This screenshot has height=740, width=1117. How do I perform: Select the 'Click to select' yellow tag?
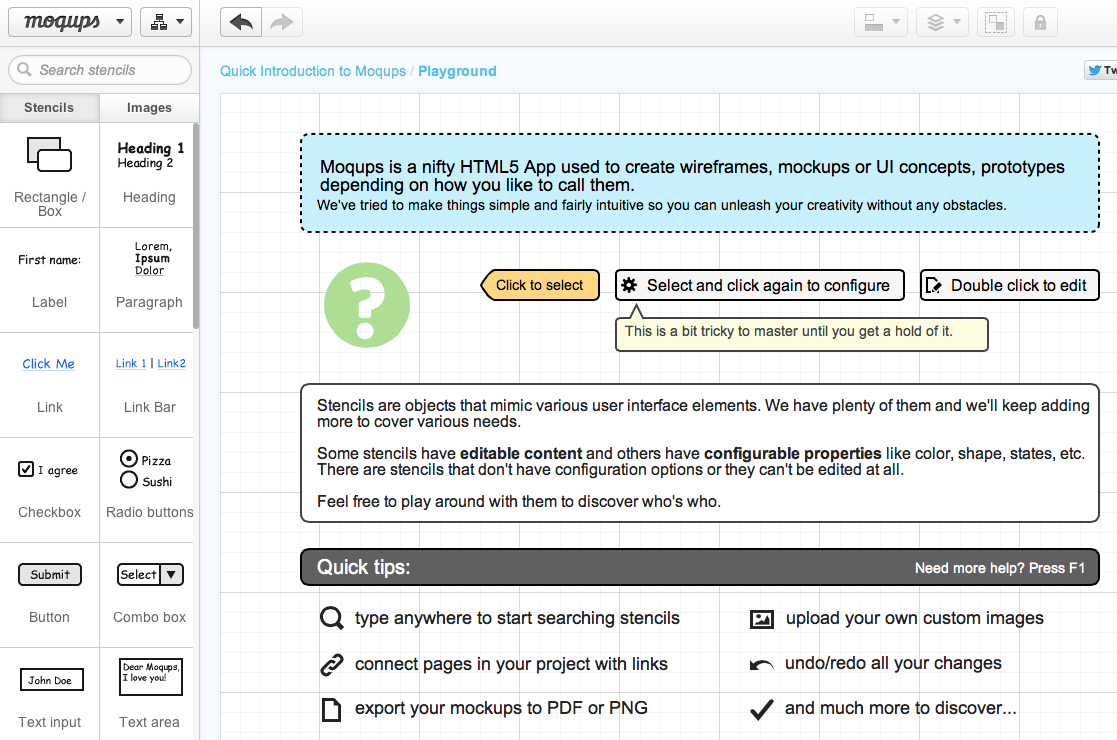click(x=540, y=285)
